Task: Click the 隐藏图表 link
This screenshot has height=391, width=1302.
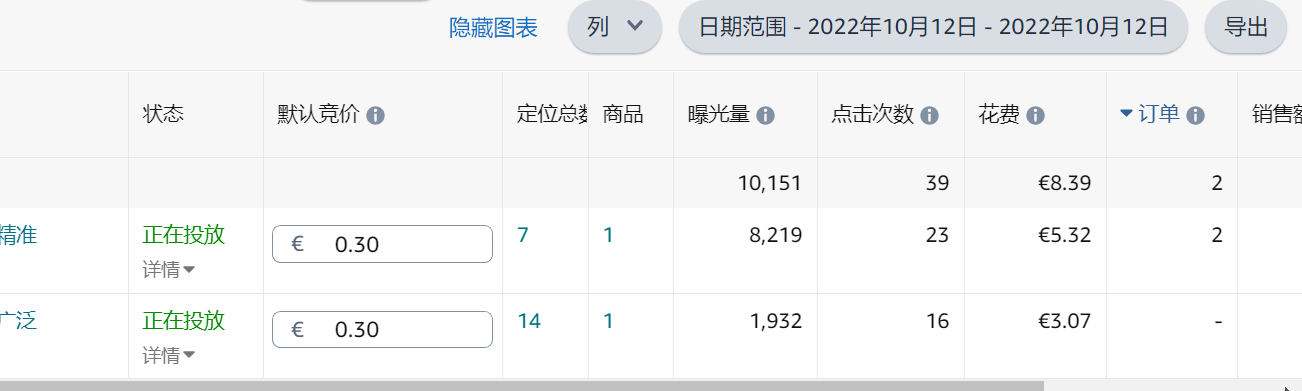Action: click(493, 28)
